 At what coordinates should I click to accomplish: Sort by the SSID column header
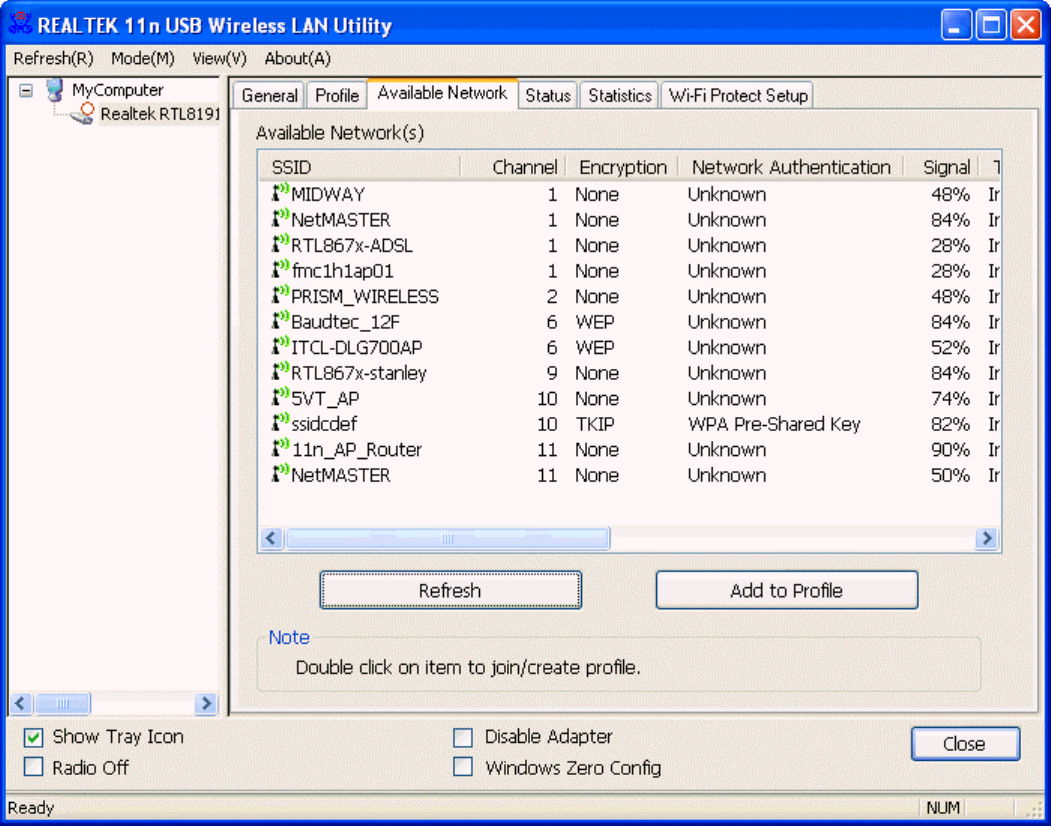pos(359,167)
